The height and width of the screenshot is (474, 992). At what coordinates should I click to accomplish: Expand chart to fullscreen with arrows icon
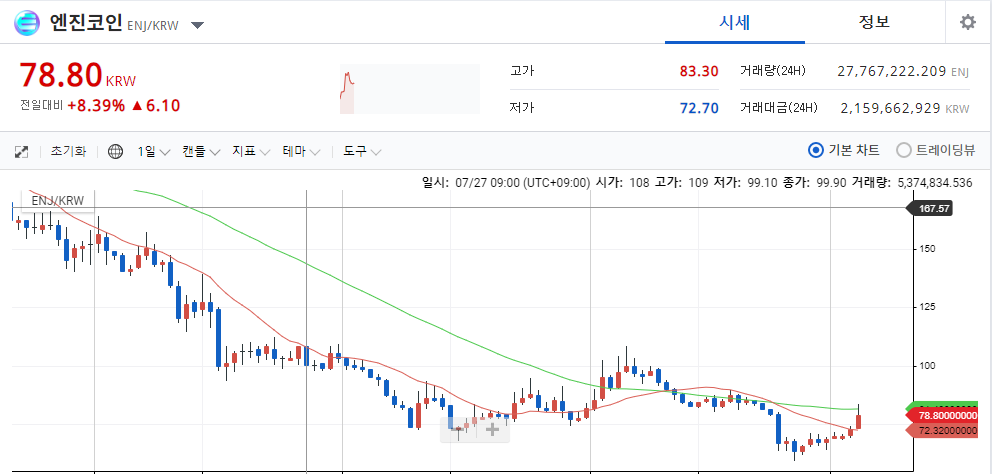pos(22,152)
